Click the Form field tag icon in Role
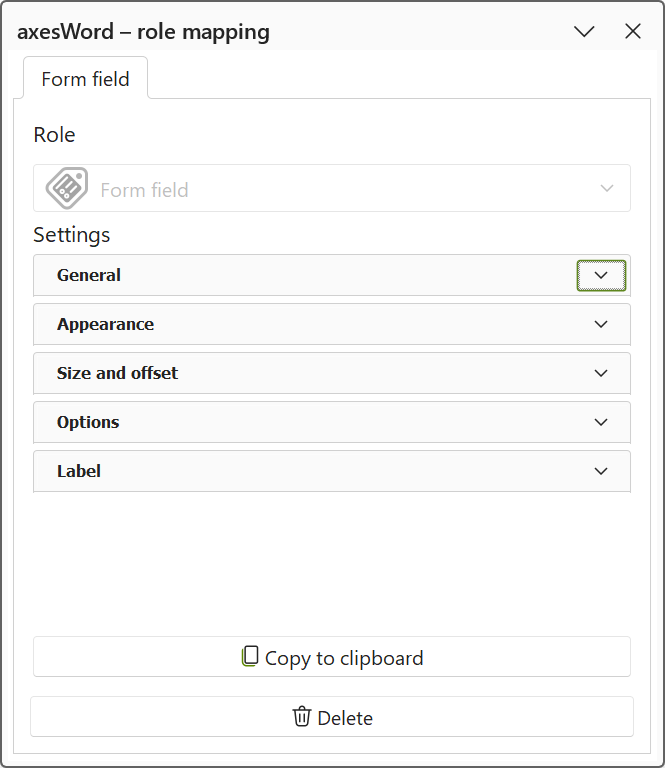 (67, 188)
